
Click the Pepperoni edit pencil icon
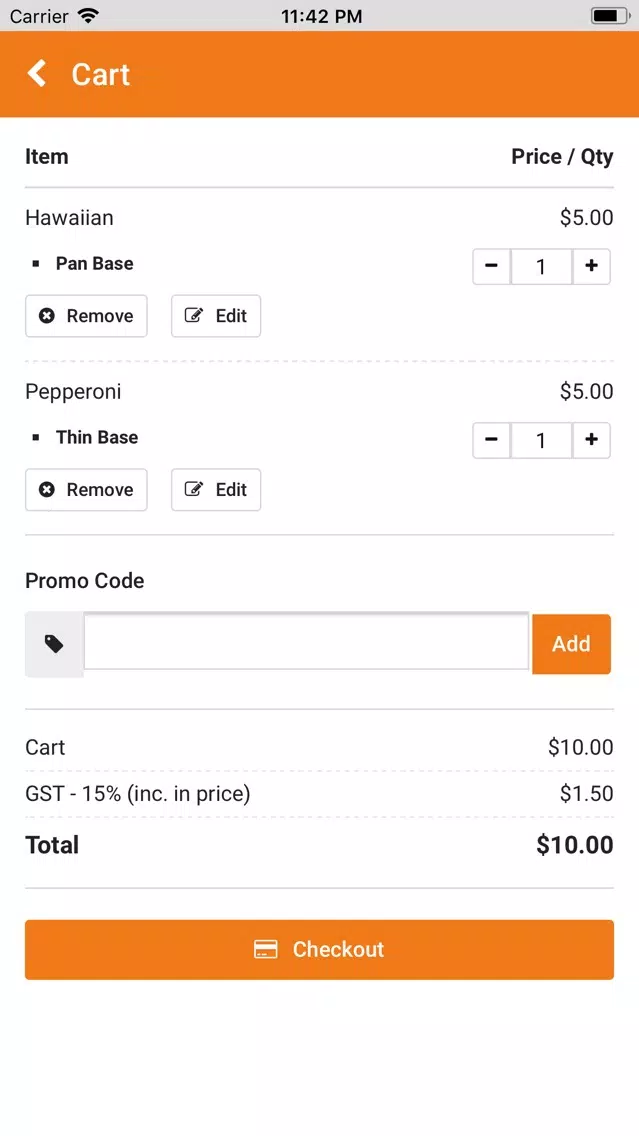(193, 489)
